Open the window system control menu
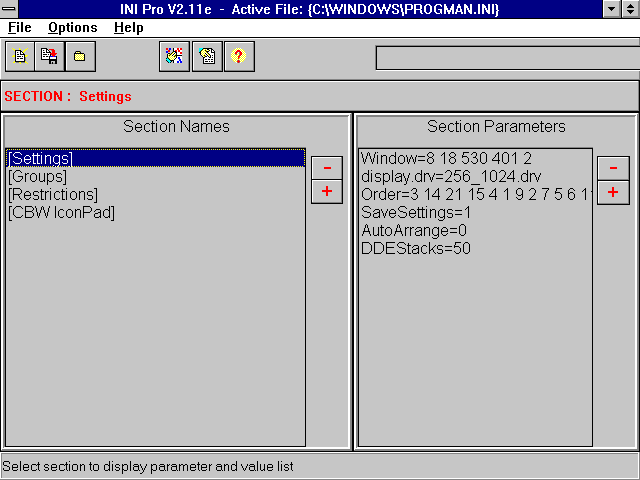The height and width of the screenshot is (480, 640). (x=11, y=9)
